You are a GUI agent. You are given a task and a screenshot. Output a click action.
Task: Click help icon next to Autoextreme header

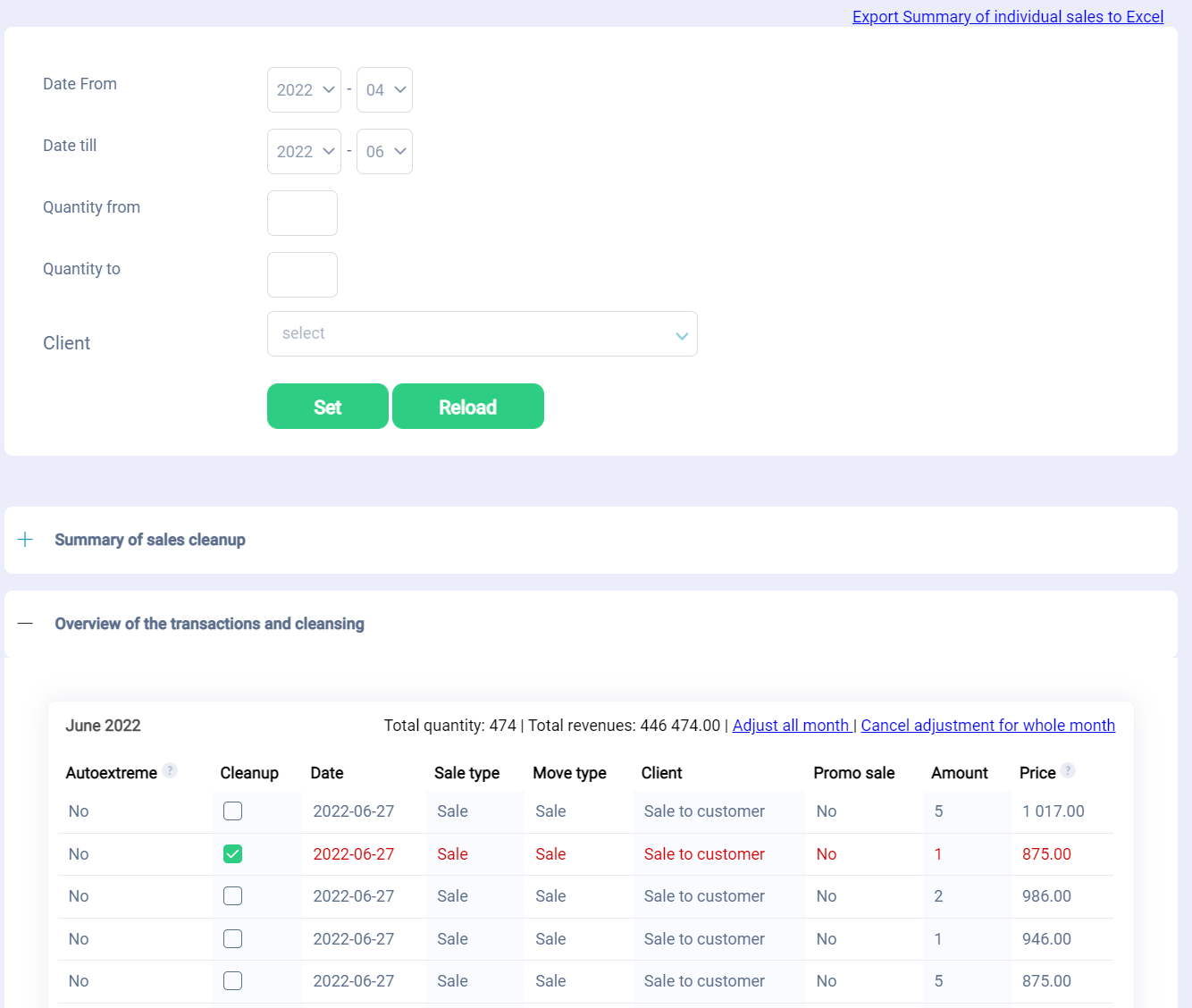click(x=170, y=771)
